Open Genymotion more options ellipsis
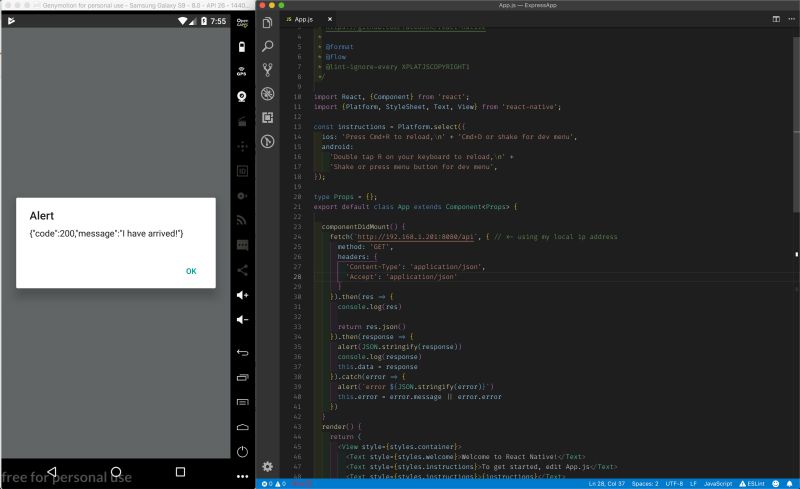Screen dimensions: 800x489 [242, 476]
